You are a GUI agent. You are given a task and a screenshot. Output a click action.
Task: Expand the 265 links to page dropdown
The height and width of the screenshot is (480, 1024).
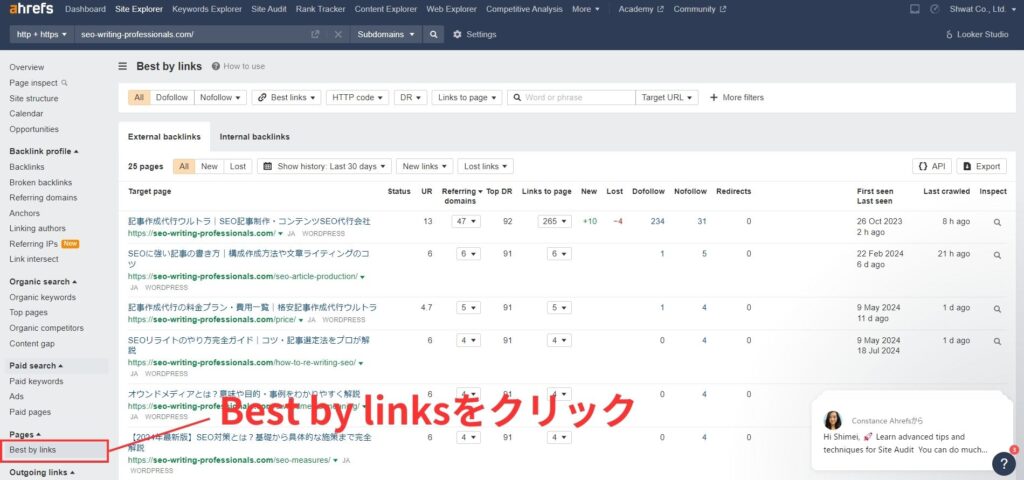point(554,221)
